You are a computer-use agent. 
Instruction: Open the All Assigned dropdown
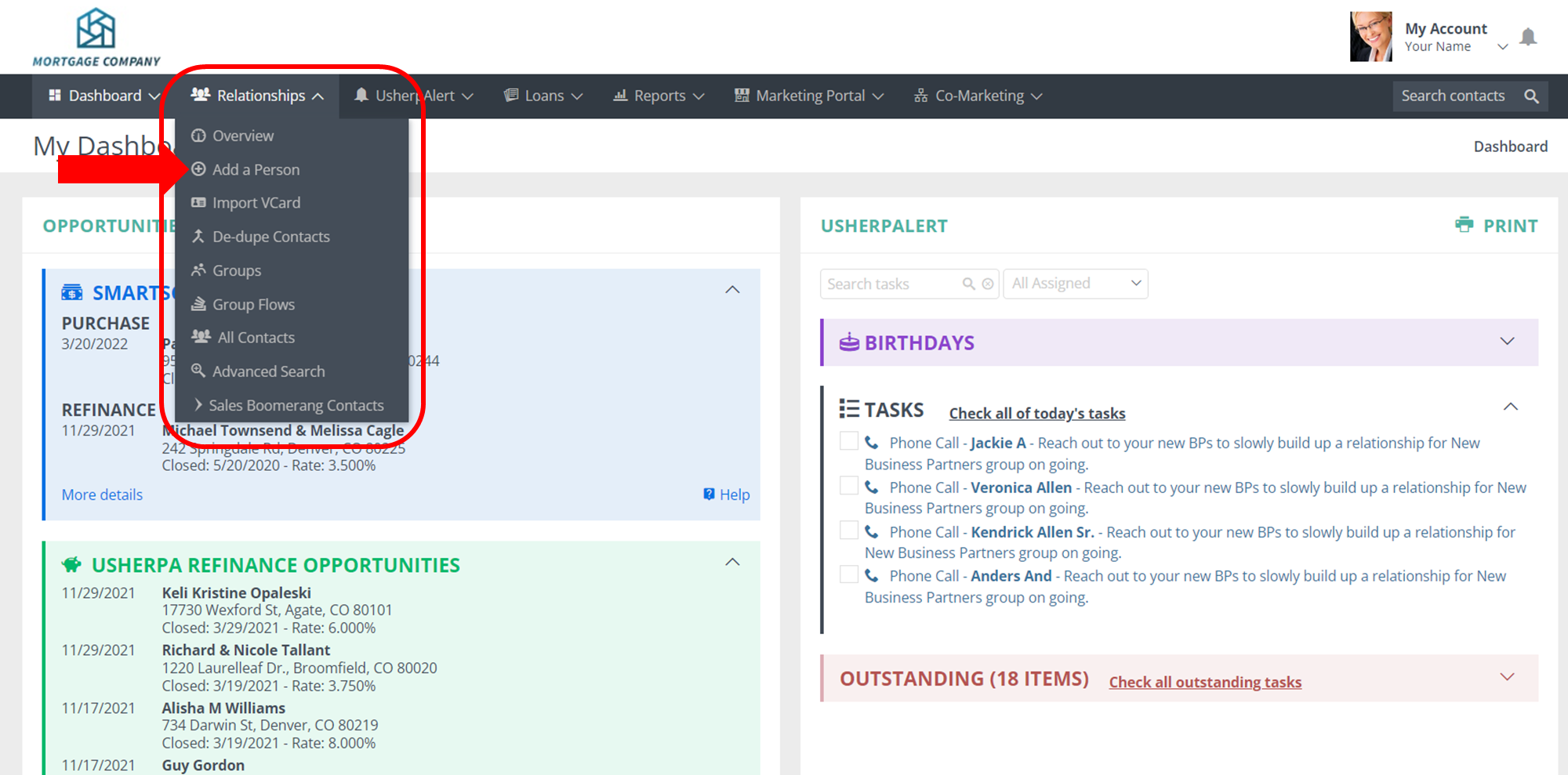(1075, 284)
